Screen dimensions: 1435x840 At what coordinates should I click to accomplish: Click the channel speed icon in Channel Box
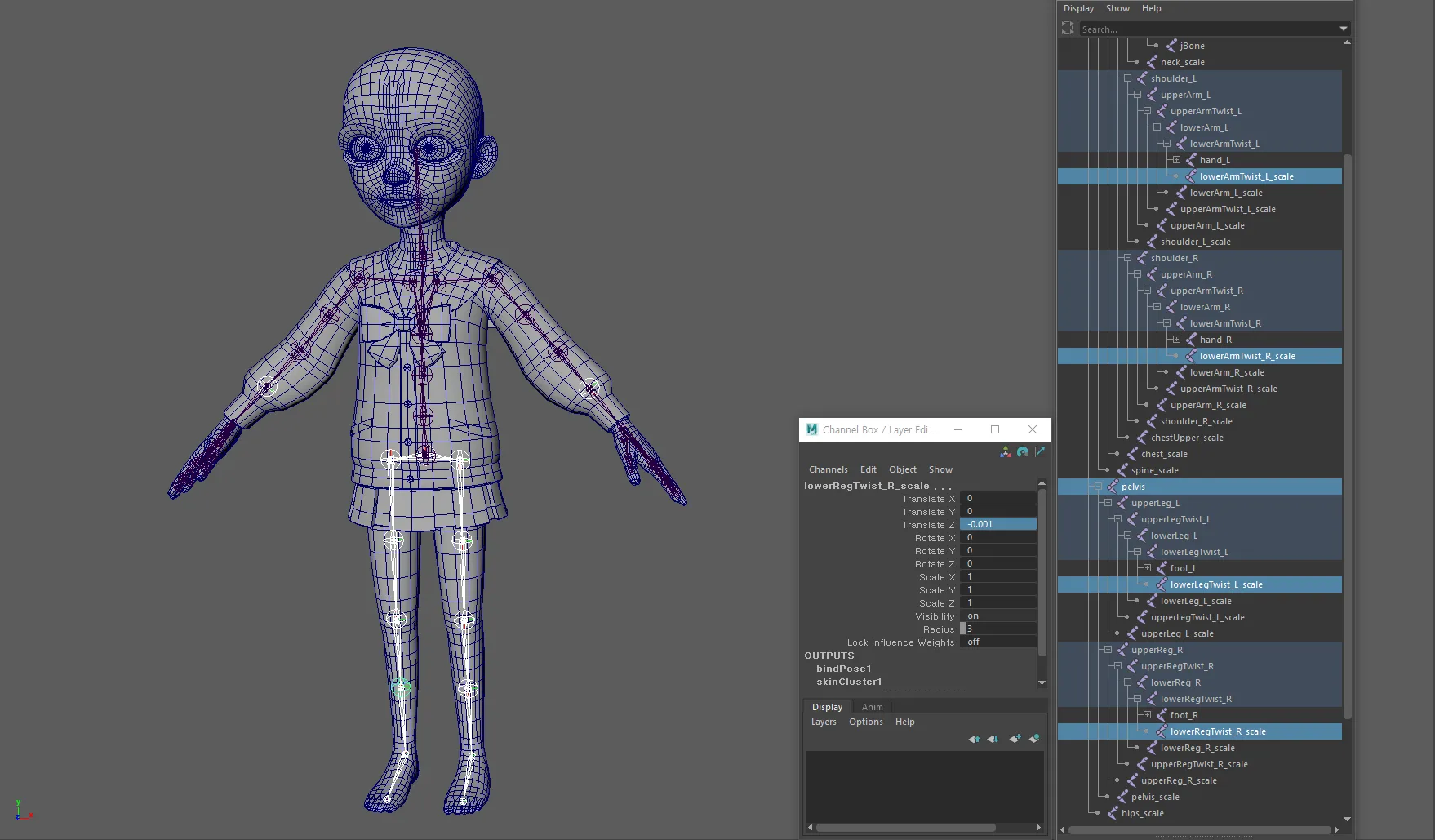[1023, 452]
